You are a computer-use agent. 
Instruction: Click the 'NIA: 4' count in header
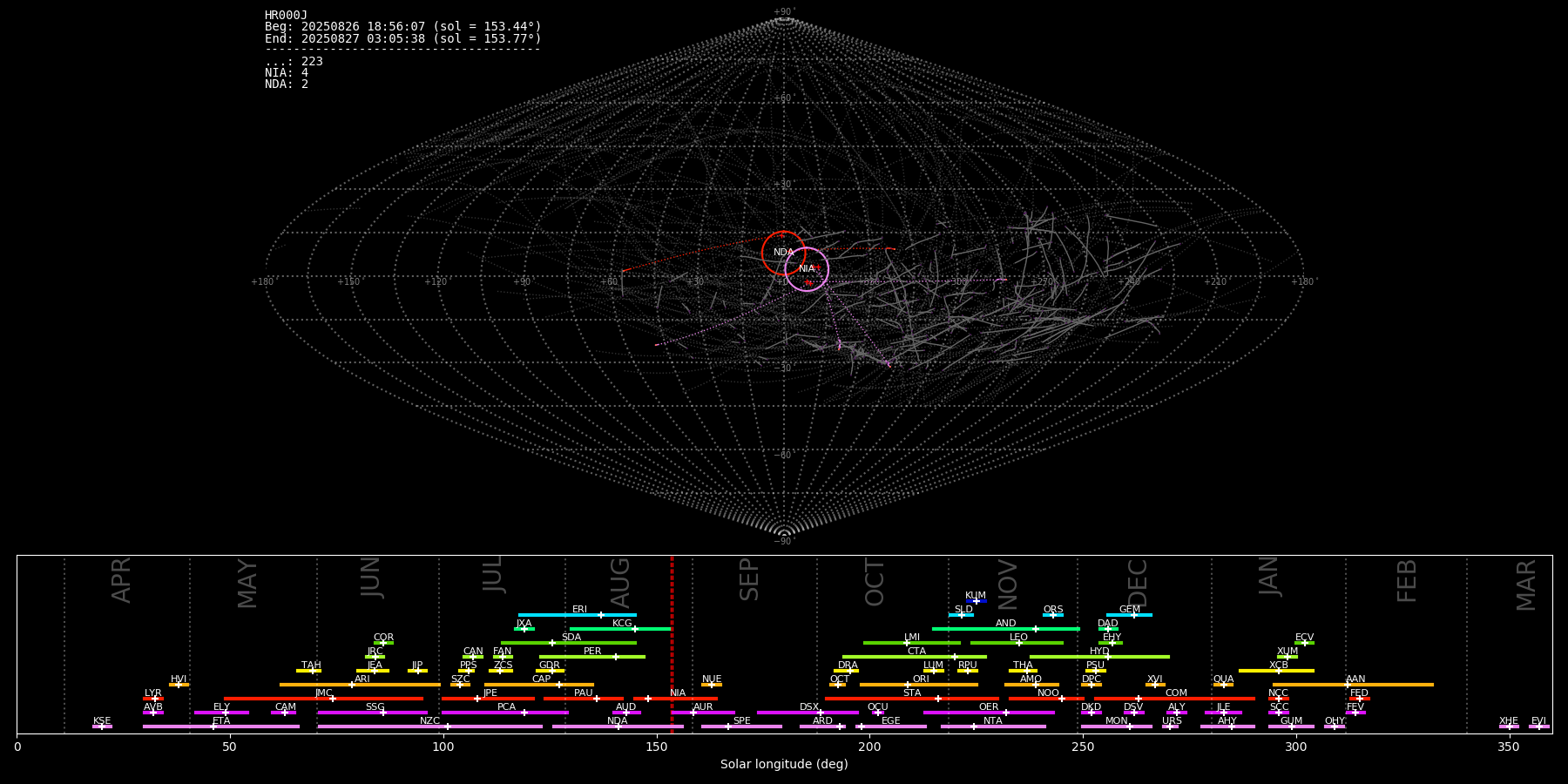tap(287, 72)
